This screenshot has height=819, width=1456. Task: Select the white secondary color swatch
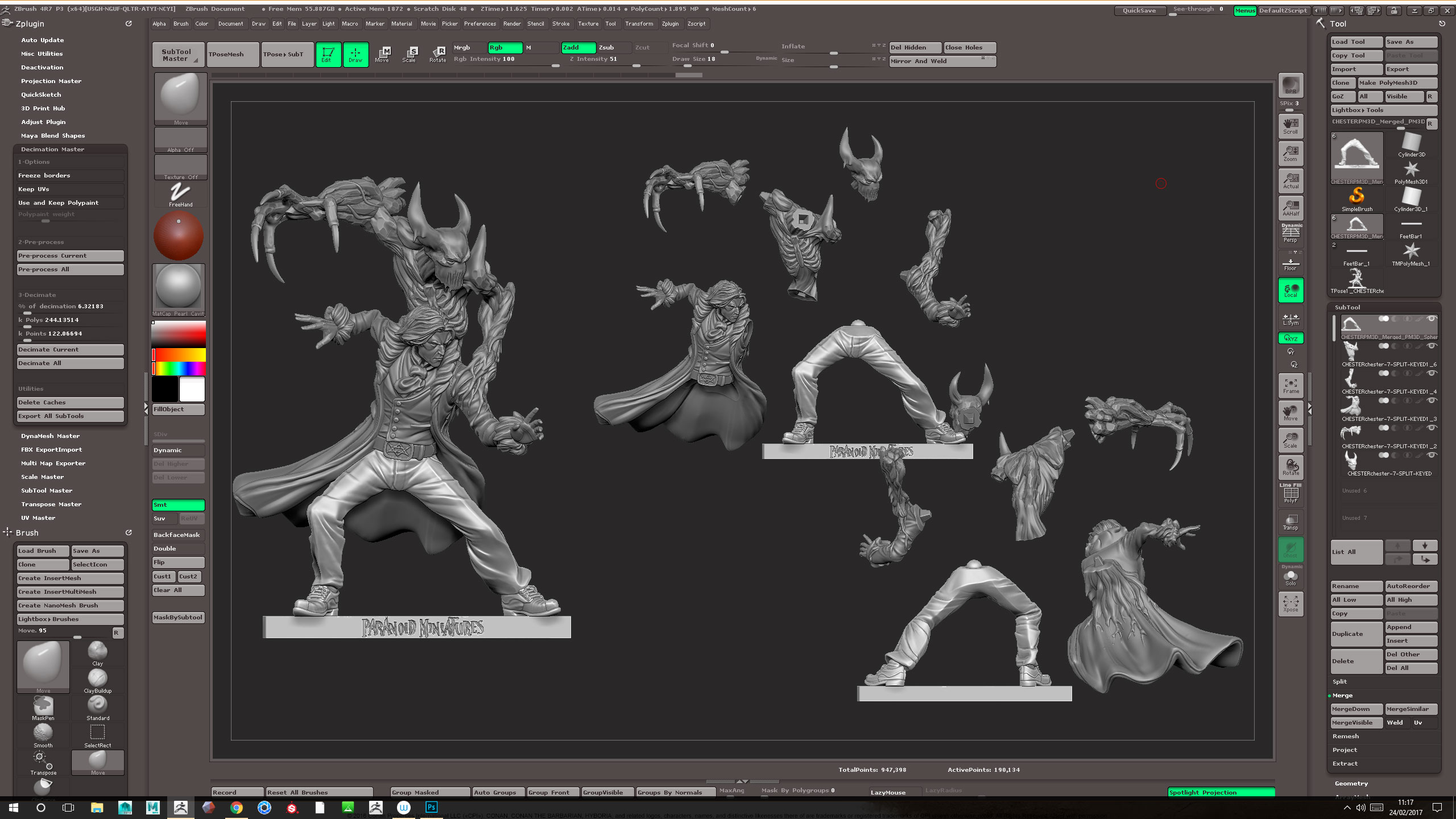point(192,390)
